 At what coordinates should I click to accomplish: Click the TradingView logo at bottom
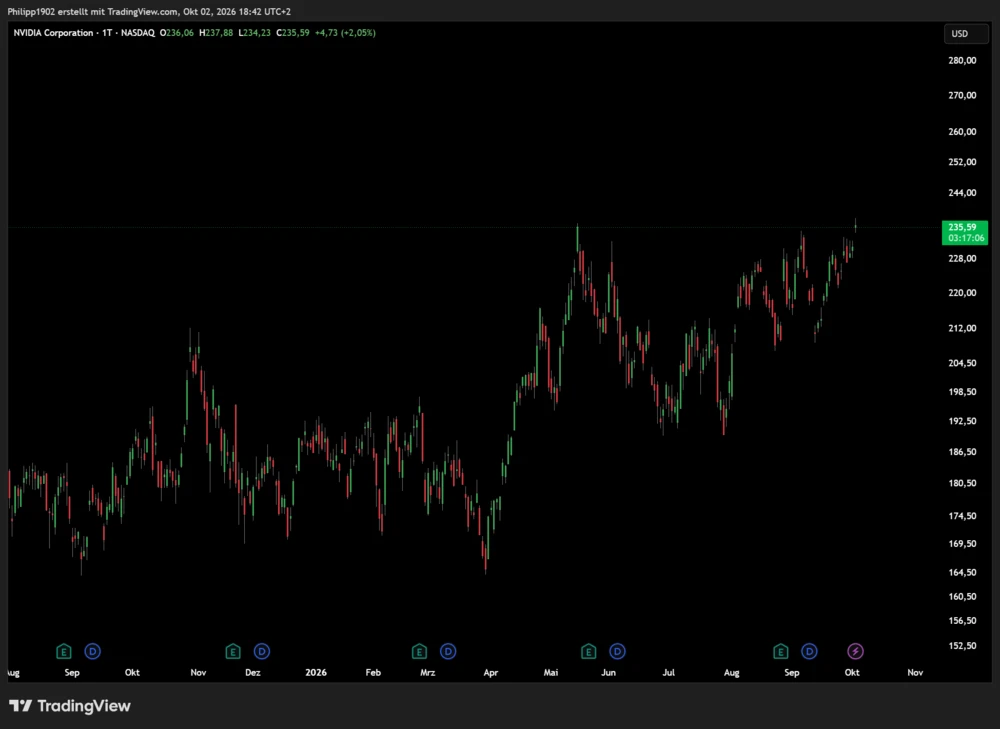pos(70,705)
